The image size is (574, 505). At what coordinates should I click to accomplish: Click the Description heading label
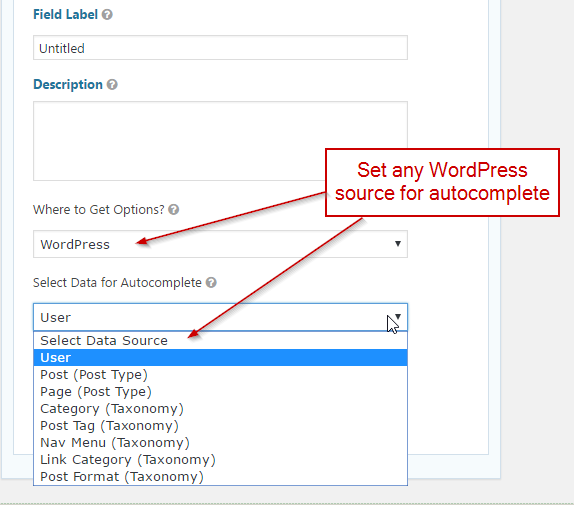coord(68,85)
